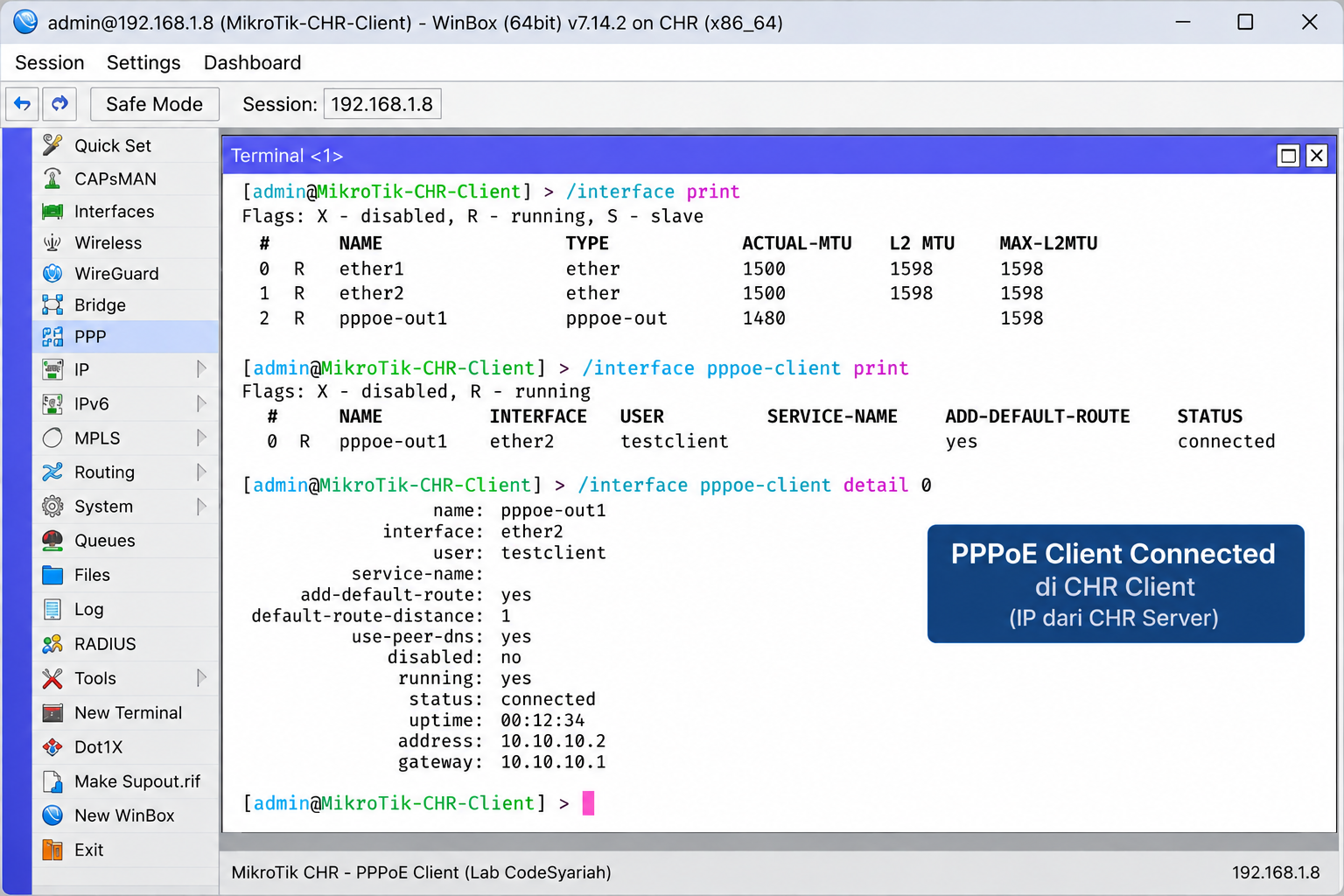Open the Dot1X icon

(x=52, y=747)
